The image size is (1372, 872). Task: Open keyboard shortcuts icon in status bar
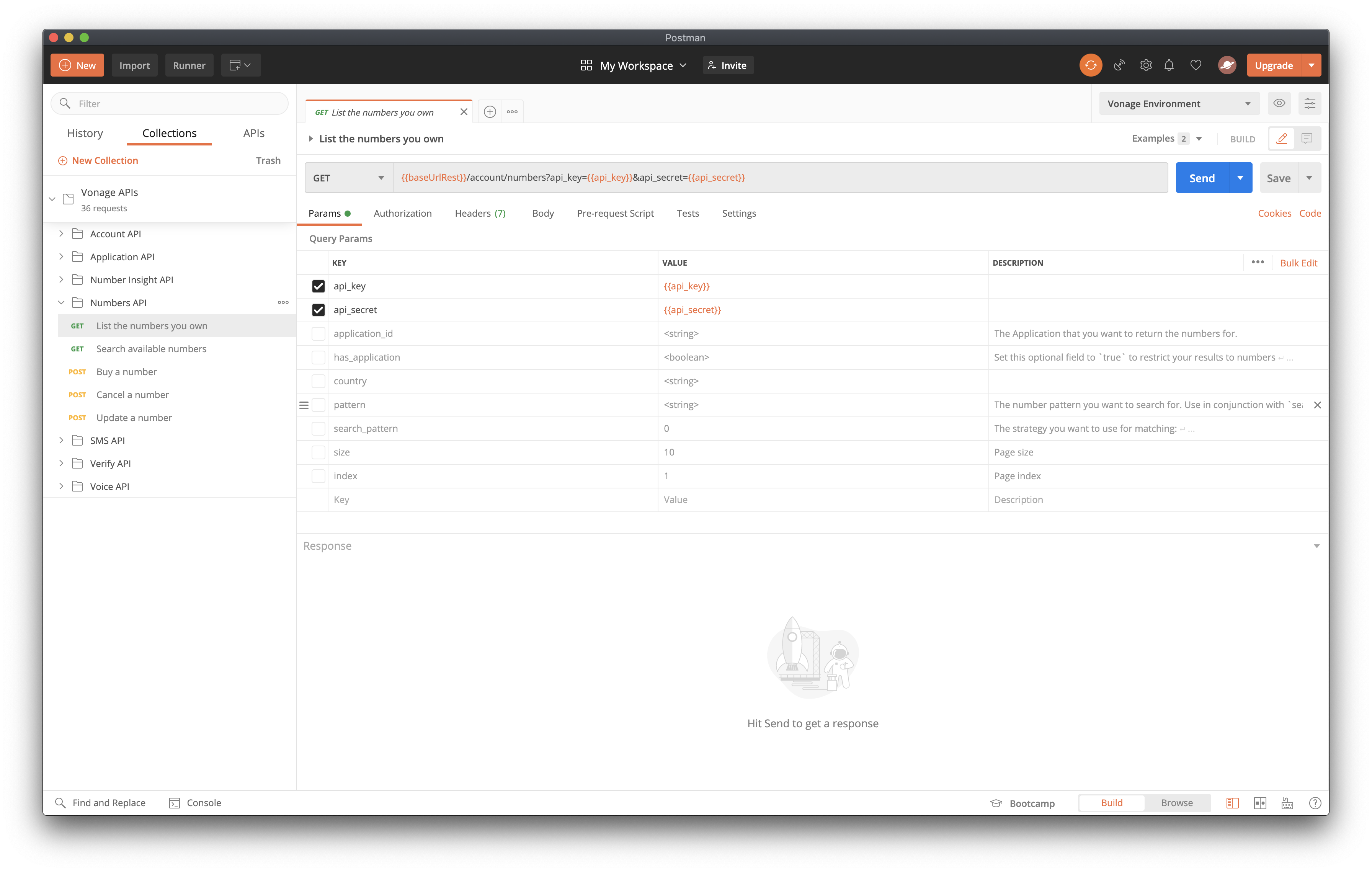click(x=1287, y=803)
